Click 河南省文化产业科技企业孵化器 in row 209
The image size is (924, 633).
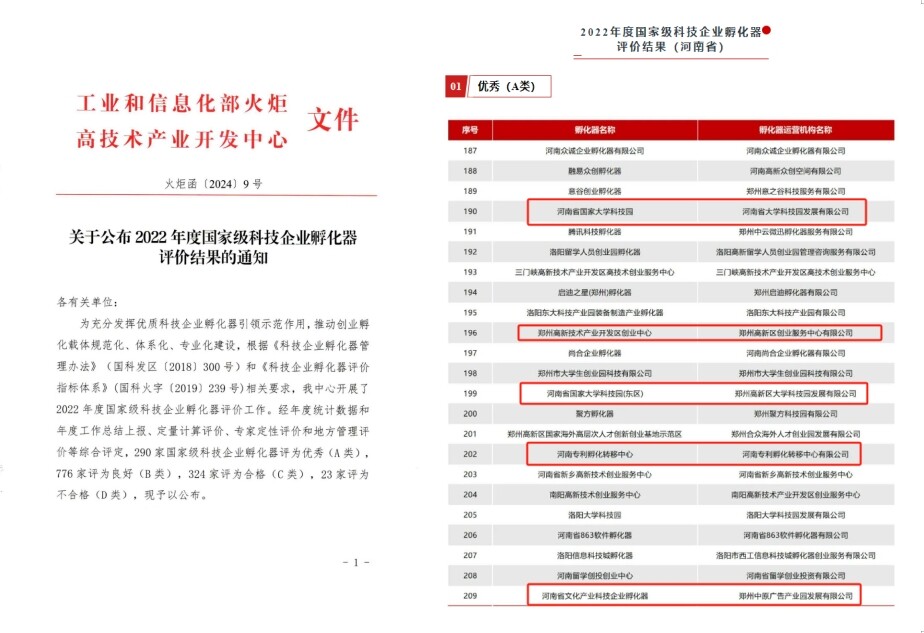[594, 596]
